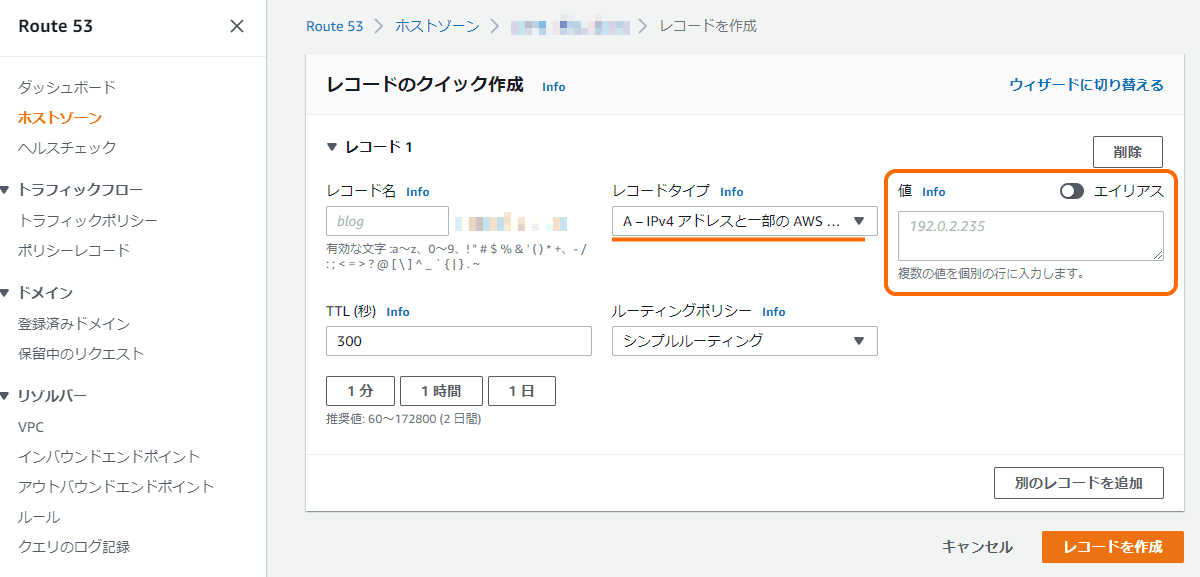Collapse the ドメイン sidebar section
The width and height of the screenshot is (1200, 577).
(6, 292)
